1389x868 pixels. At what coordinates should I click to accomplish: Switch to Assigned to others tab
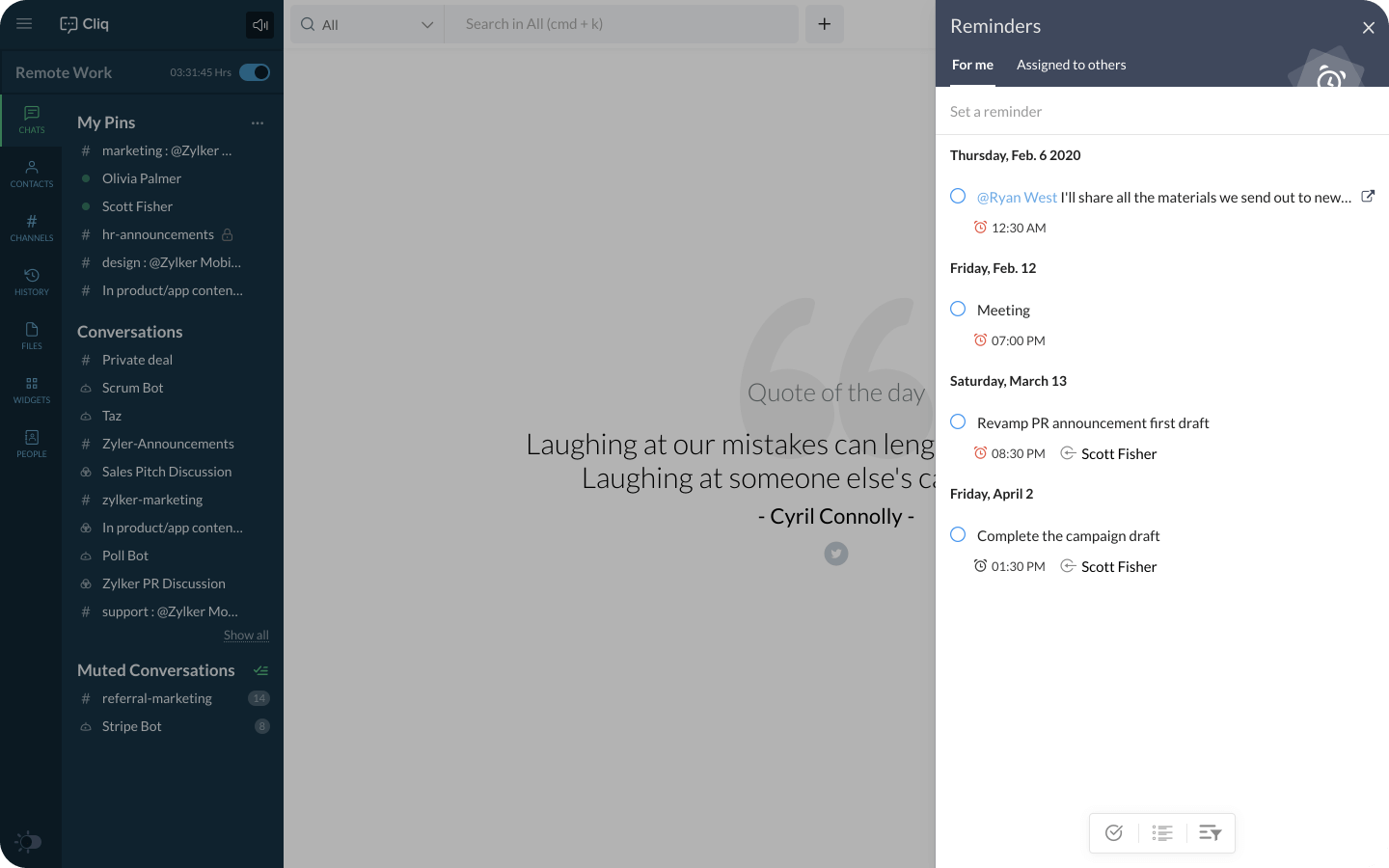[1071, 65]
